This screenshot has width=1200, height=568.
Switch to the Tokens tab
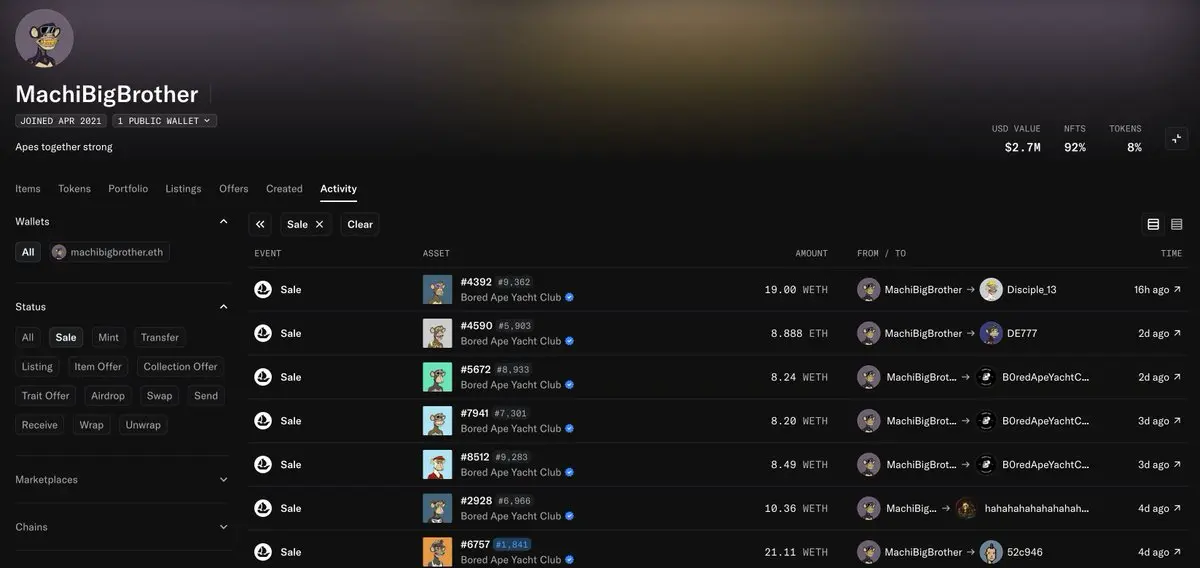(74, 189)
